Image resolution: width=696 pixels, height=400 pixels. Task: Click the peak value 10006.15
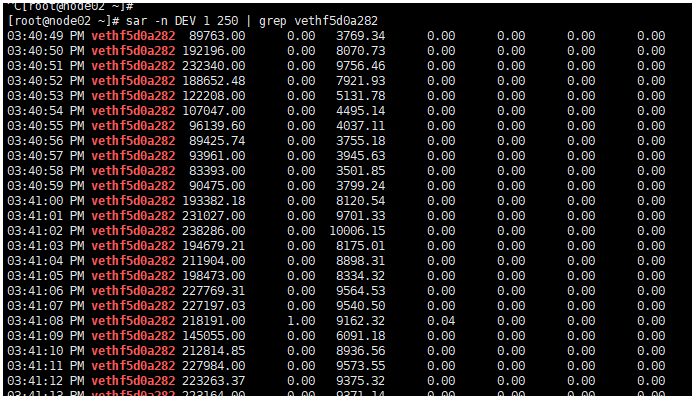click(357, 231)
